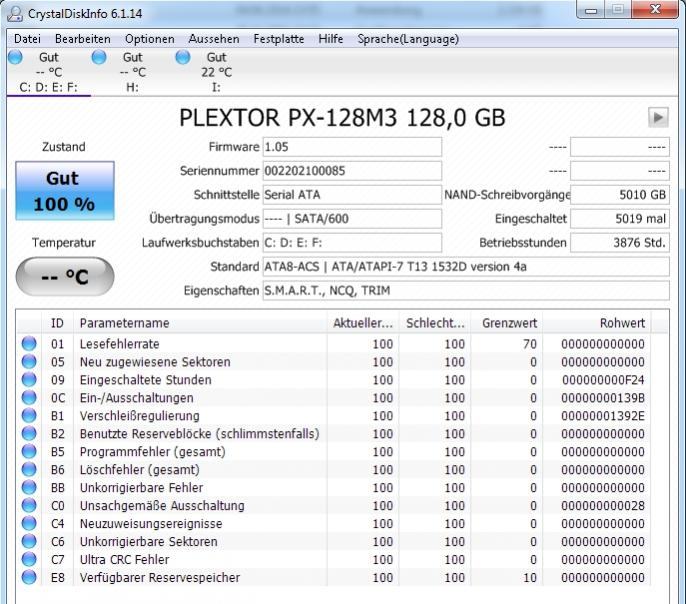Screen dimensions: 686x604
Task: Click the Schnittstelle field Serial ATA
Action: click(x=352, y=195)
